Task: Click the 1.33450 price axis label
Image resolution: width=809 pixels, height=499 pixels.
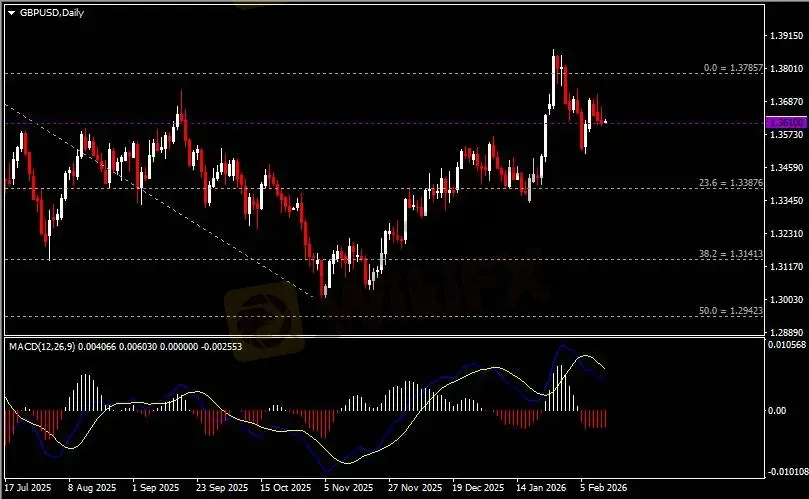Action: coord(786,201)
